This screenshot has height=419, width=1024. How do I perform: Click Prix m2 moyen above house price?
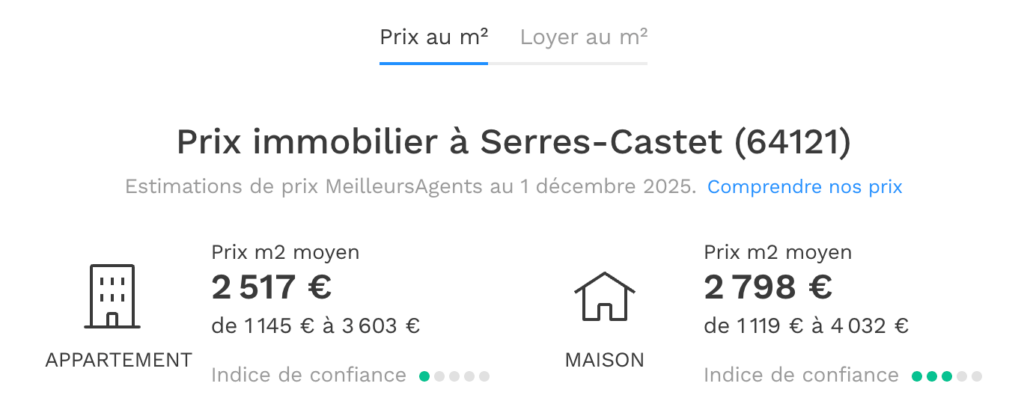click(x=778, y=252)
